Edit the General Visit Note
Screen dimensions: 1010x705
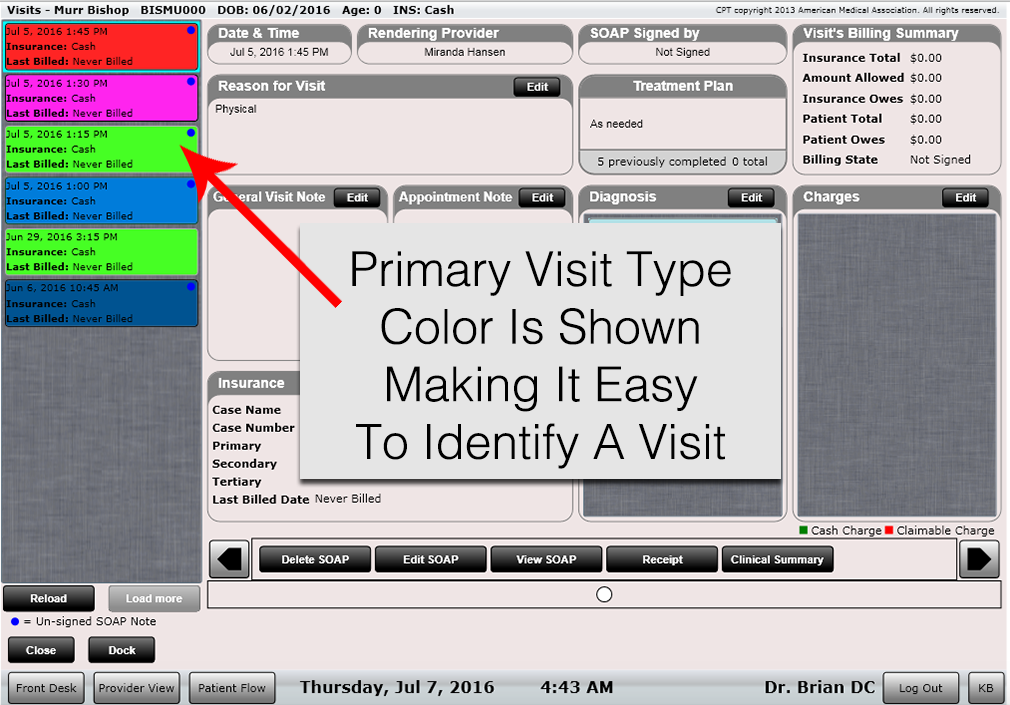click(357, 197)
